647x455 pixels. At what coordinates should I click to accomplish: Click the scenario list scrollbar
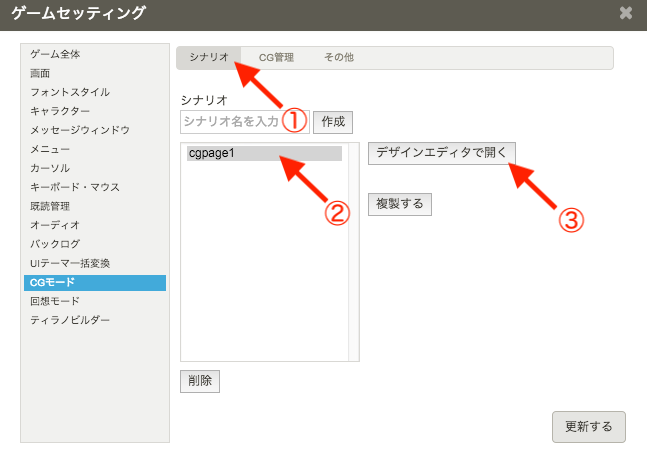coord(353,250)
